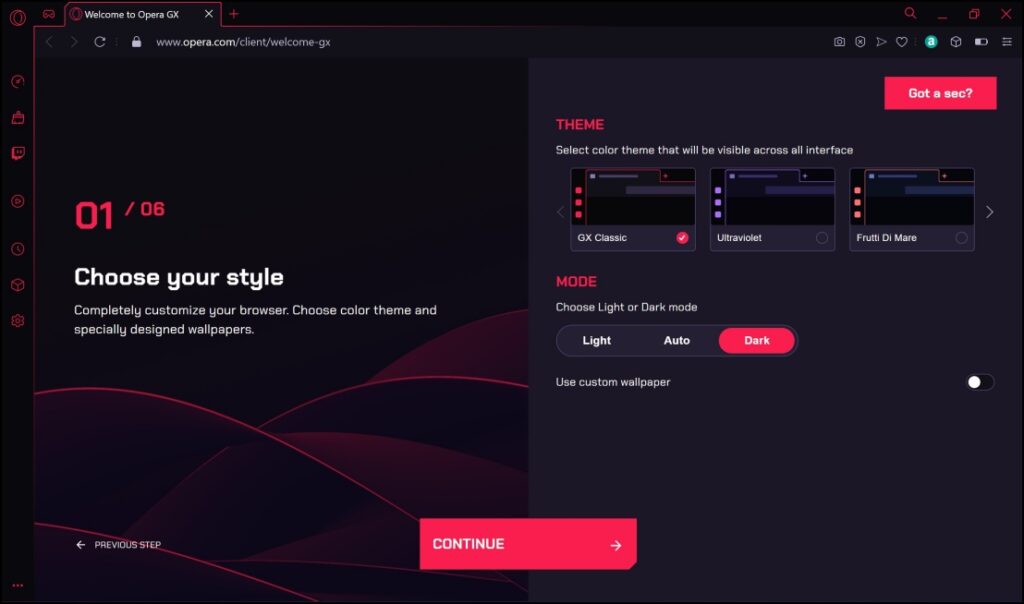1024x604 pixels.
Task: Switch to Light mode
Action: click(596, 340)
